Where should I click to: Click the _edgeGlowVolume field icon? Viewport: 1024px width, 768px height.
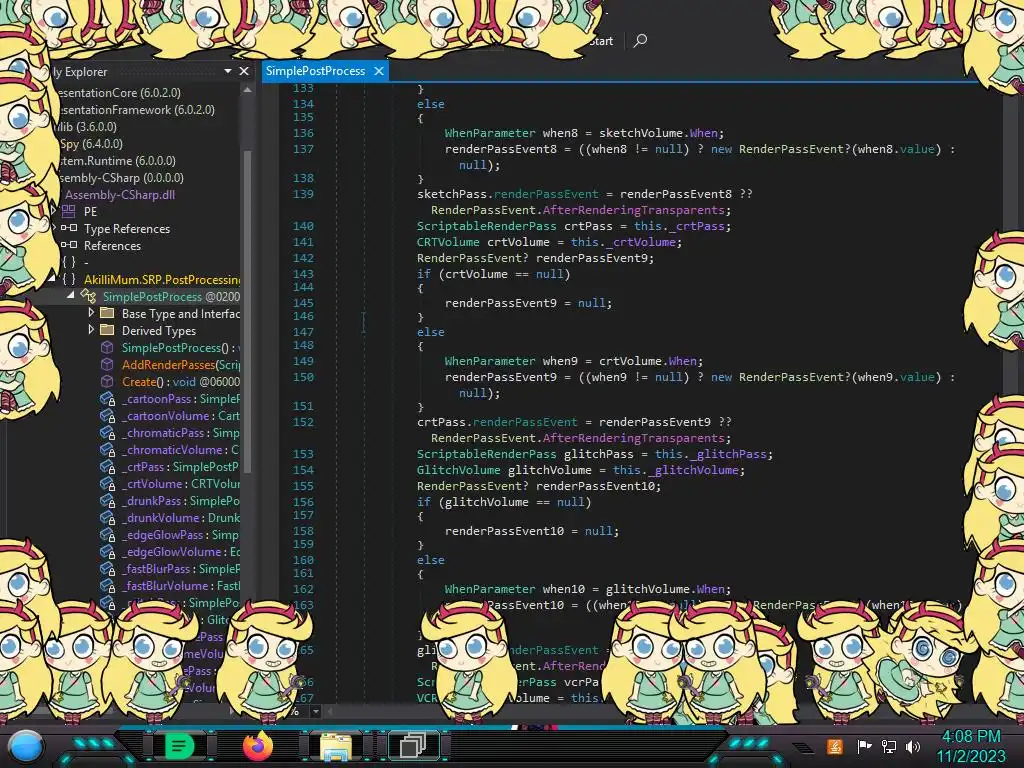(108, 551)
